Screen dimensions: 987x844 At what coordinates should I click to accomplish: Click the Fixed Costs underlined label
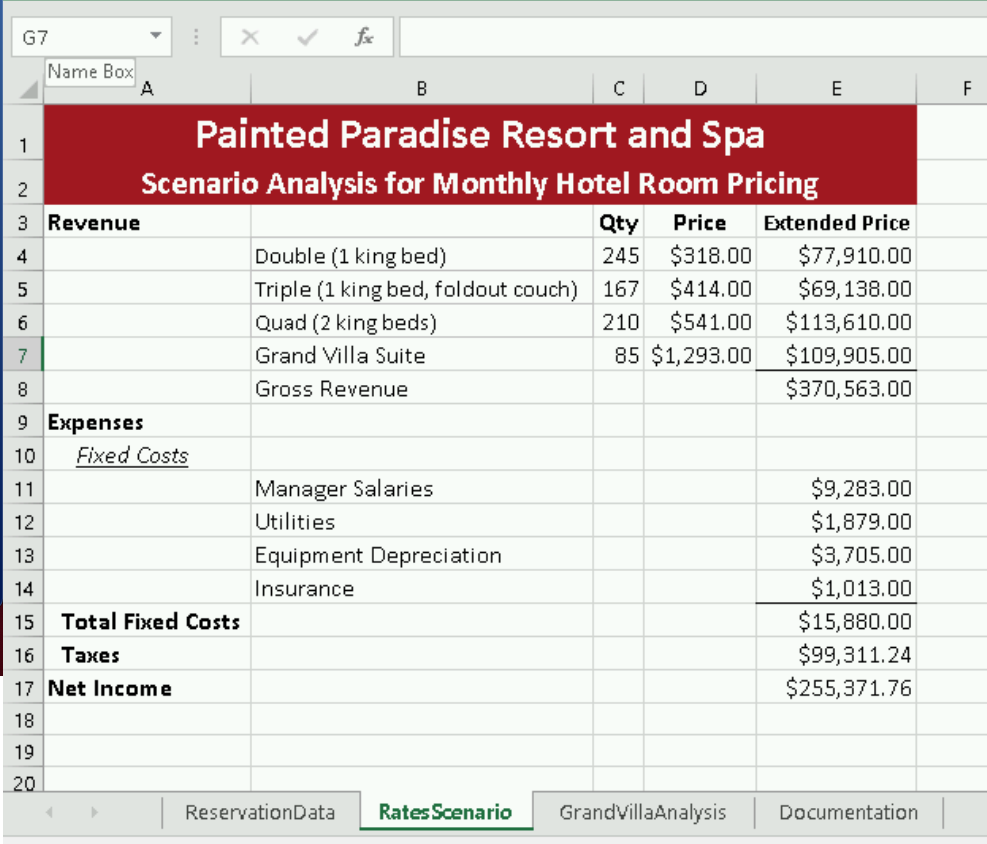point(132,455)
